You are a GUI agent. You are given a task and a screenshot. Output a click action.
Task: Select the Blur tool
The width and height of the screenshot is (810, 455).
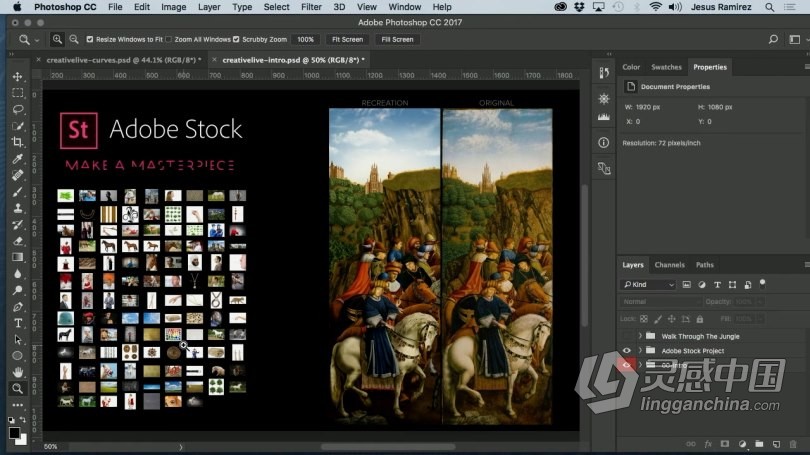pyautogui.click(x=18, y=274)
